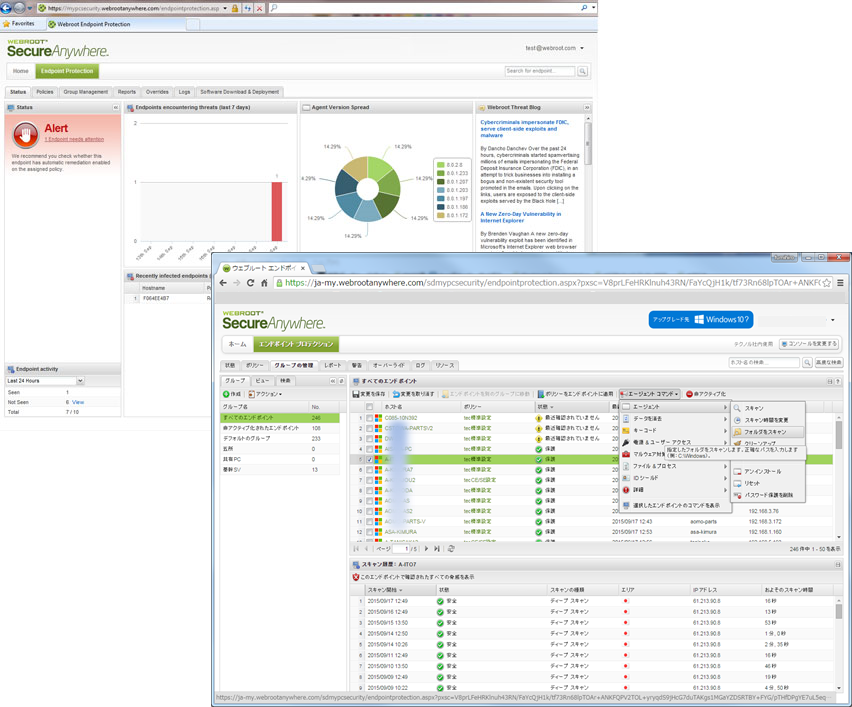This screenshot has height=707, width=852.
Task: Click the Scan (スキャン) magnifier icon in submenu
Action: [737, 408]
